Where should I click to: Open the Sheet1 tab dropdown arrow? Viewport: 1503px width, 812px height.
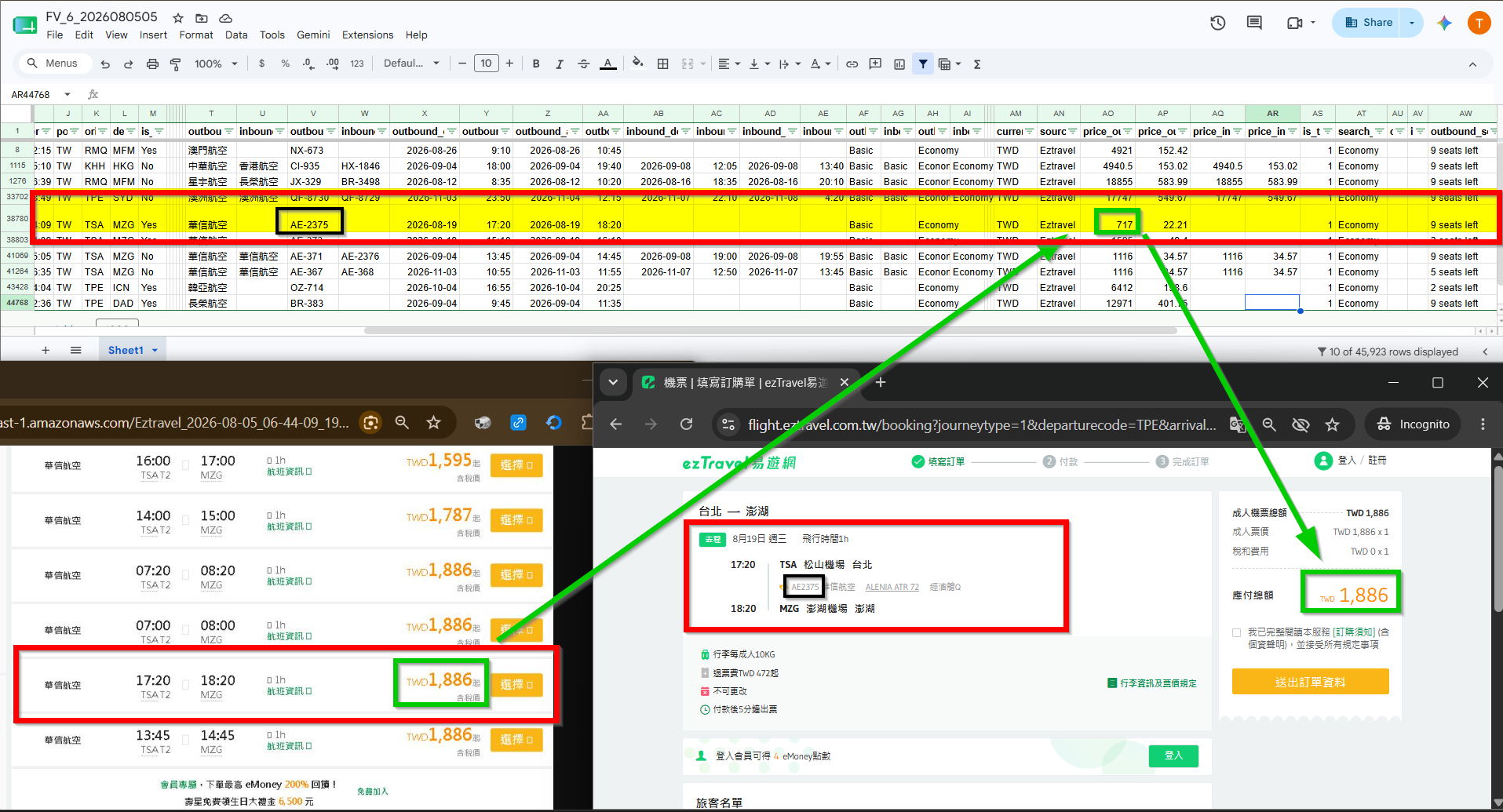click(x=155, y=351)
